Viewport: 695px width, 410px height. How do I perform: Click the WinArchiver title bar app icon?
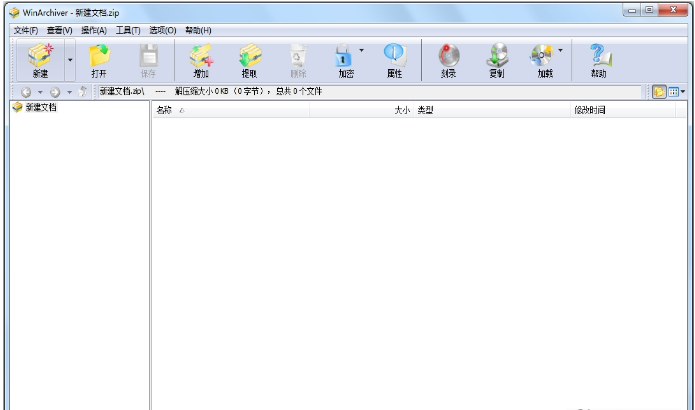[14, 12]
